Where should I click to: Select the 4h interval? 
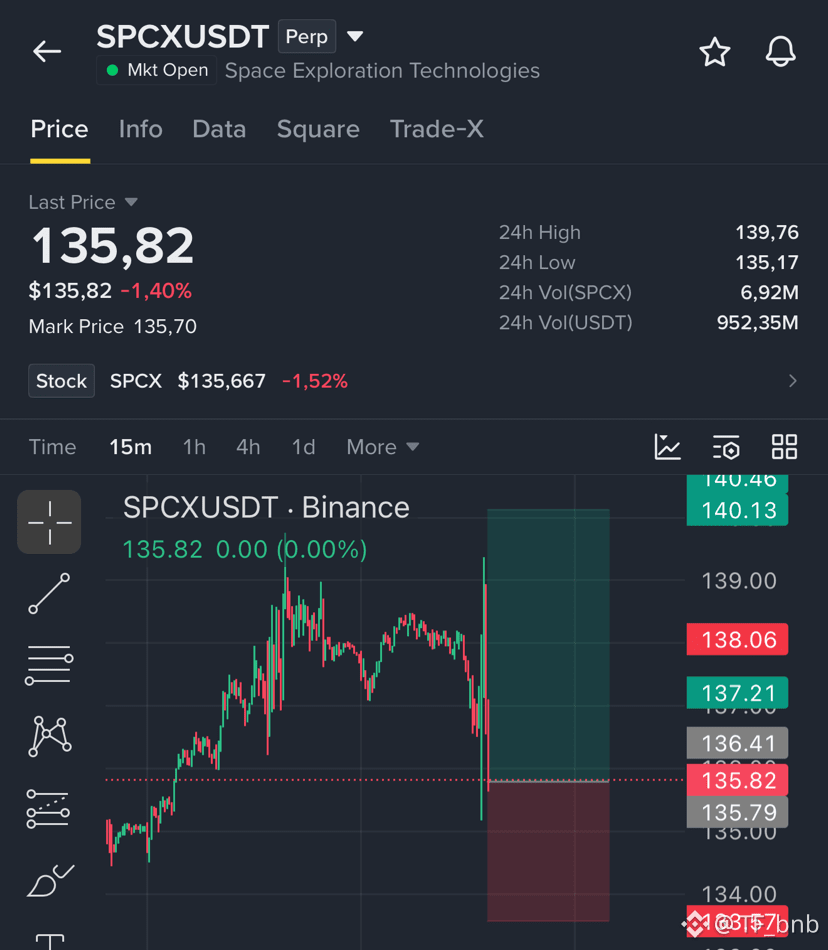point(248,447)
